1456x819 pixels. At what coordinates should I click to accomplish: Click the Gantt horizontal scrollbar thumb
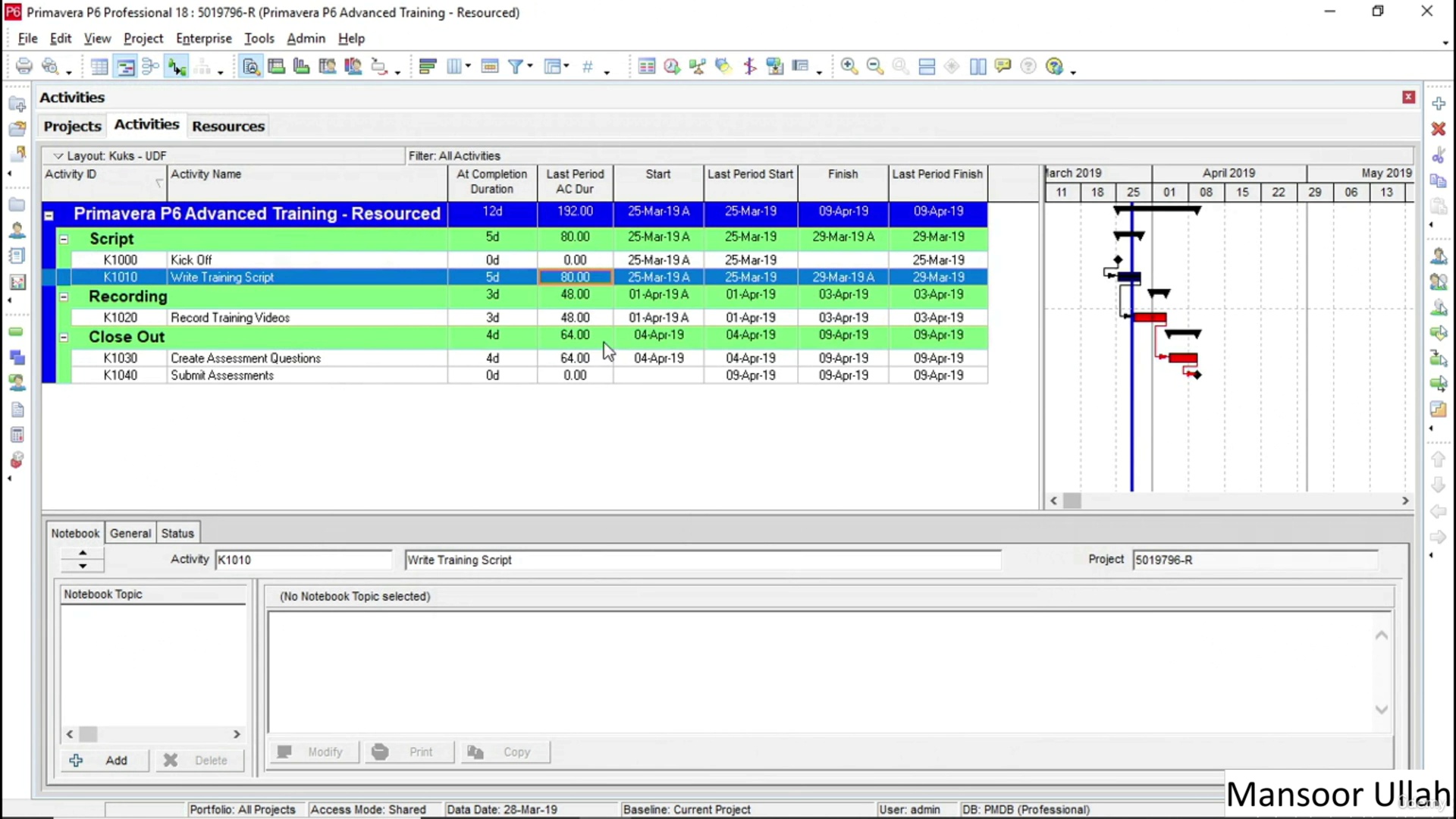point(1072,500)
